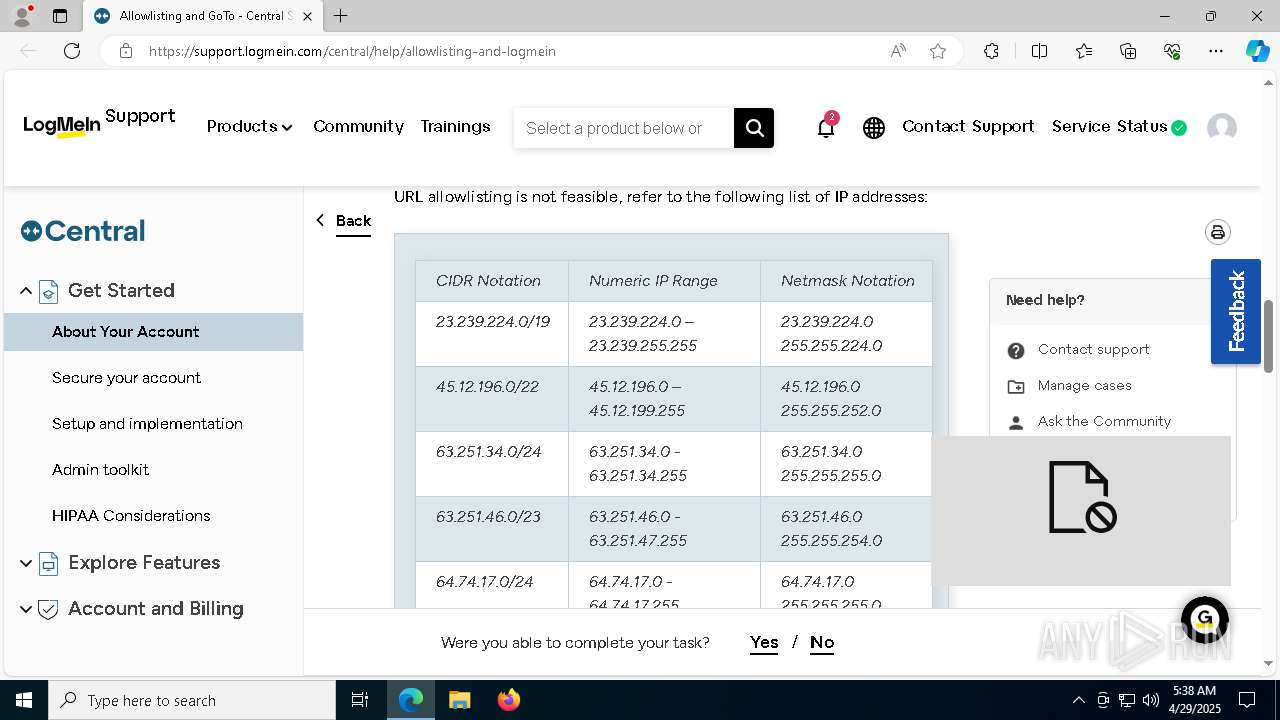Print this article using printer icon
Image resolution: width=1280 pixels, height=720 pixels.
coord(1217,232)
